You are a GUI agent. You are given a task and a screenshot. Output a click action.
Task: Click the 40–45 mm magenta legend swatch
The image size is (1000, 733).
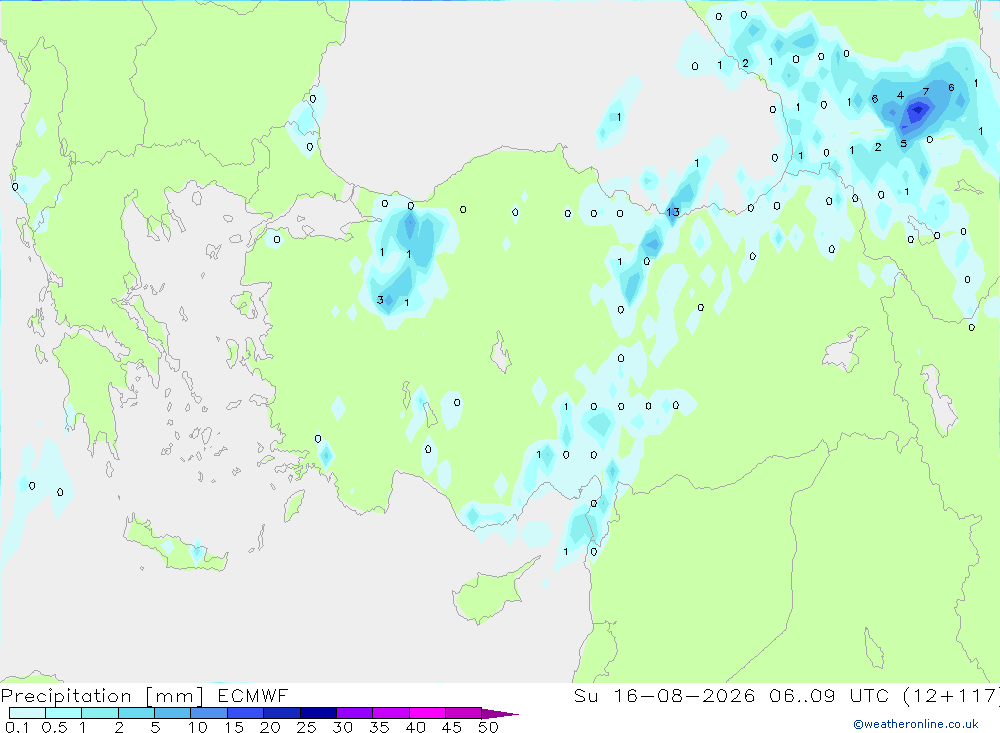point(427,713)
